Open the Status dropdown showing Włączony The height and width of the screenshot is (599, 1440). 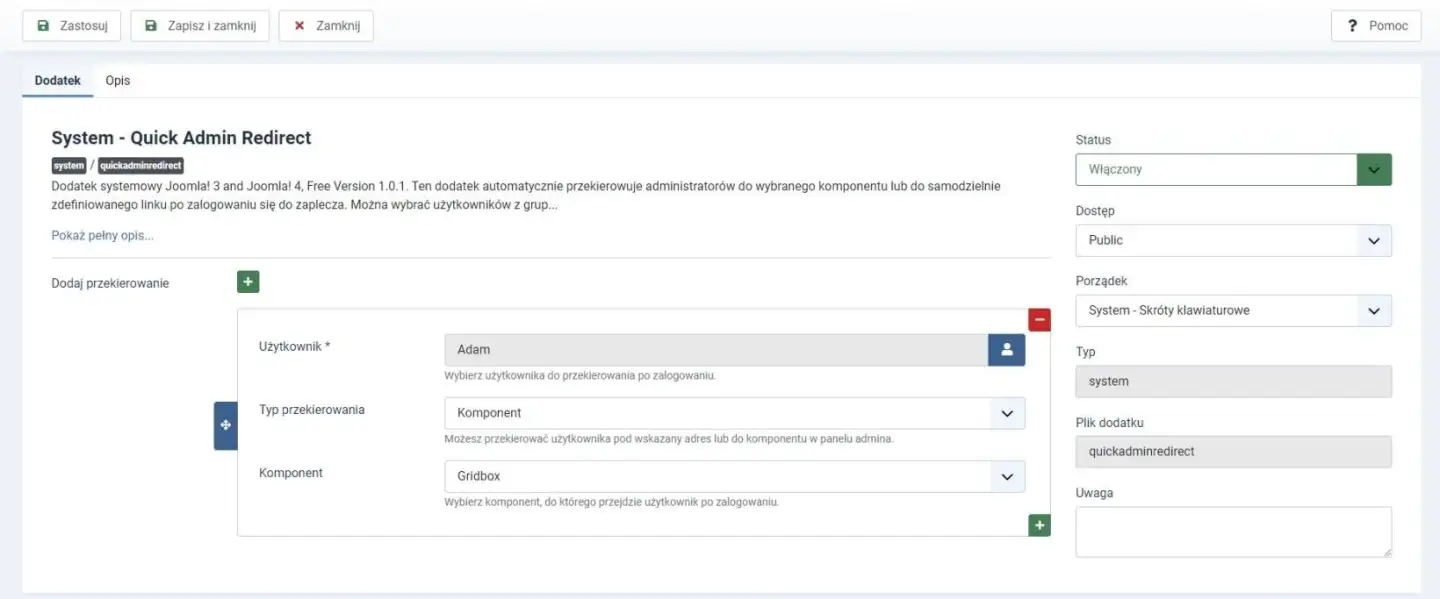1233,170
